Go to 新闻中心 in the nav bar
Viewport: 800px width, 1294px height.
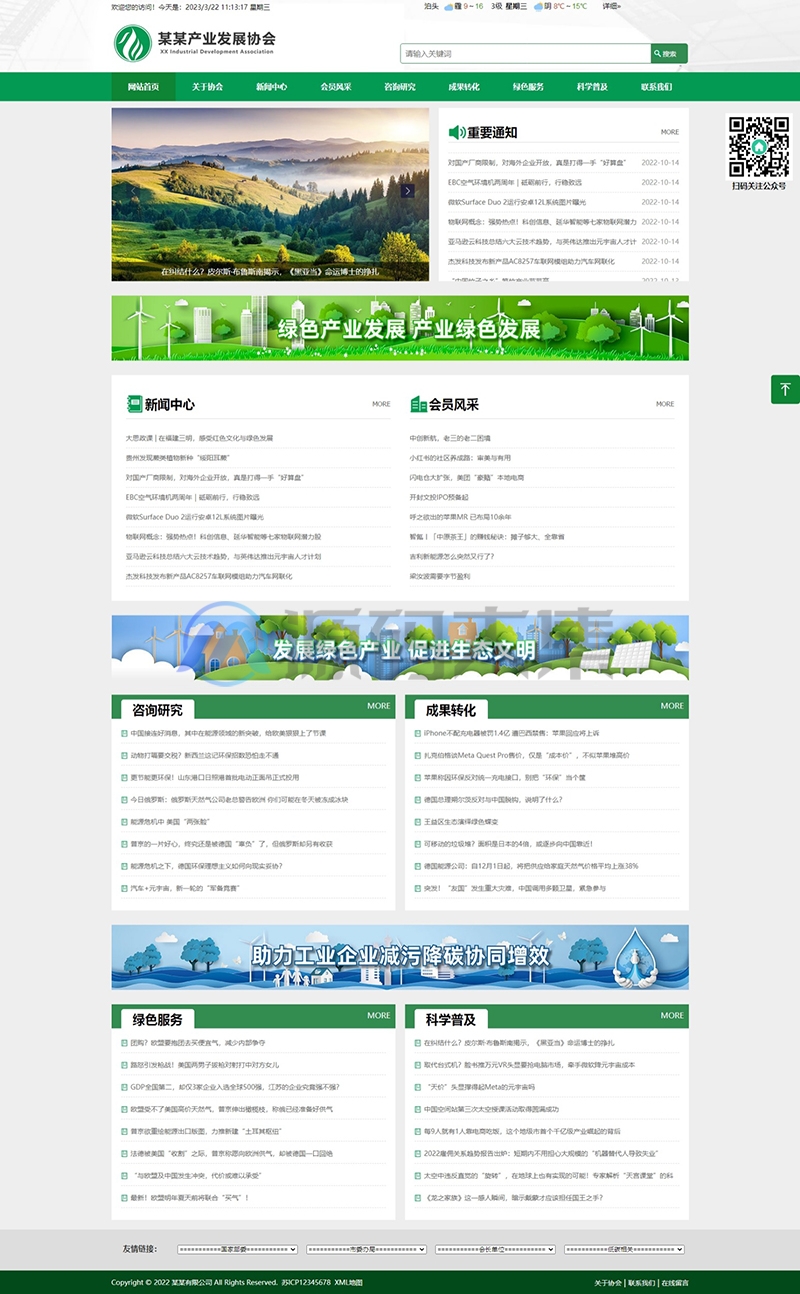271,87
